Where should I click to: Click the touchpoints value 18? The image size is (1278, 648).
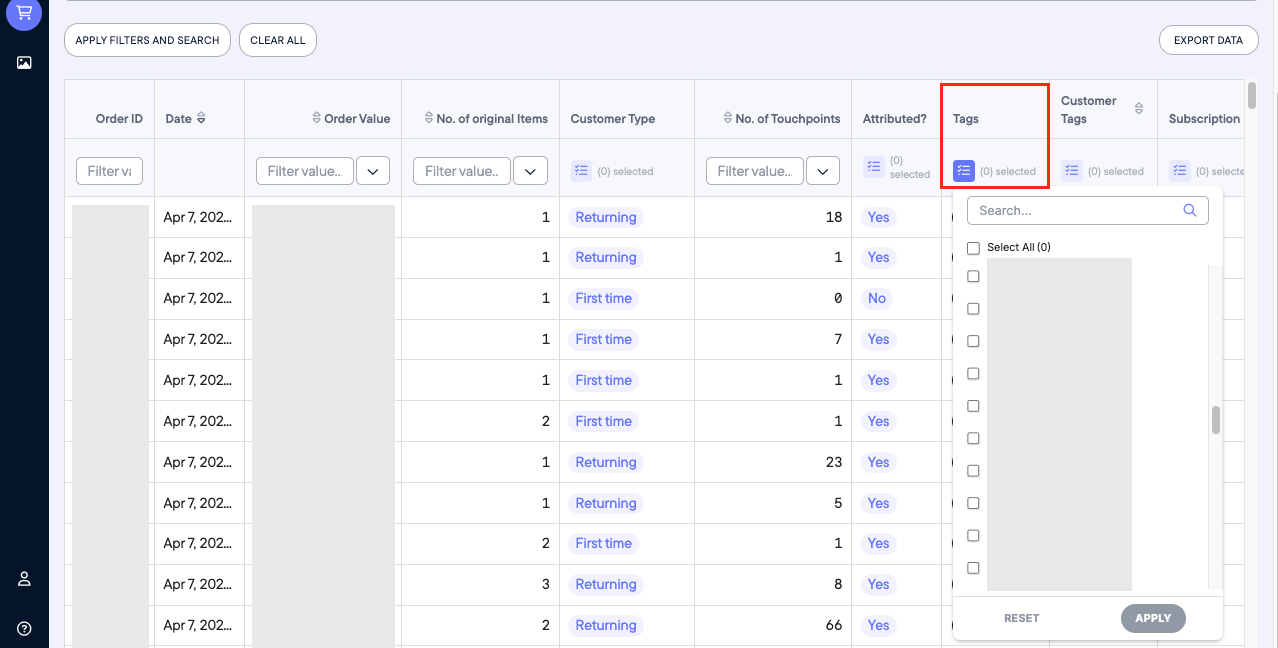[834, 217]
